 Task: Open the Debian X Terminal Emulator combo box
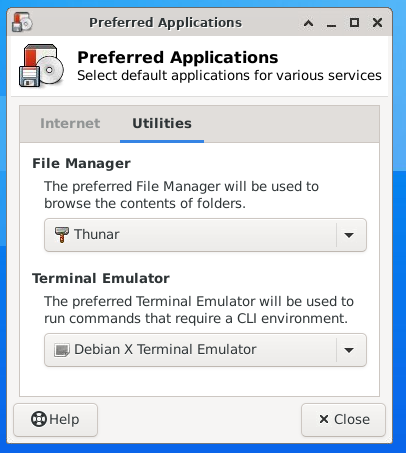pyautogui.click(x=205, y=350)
